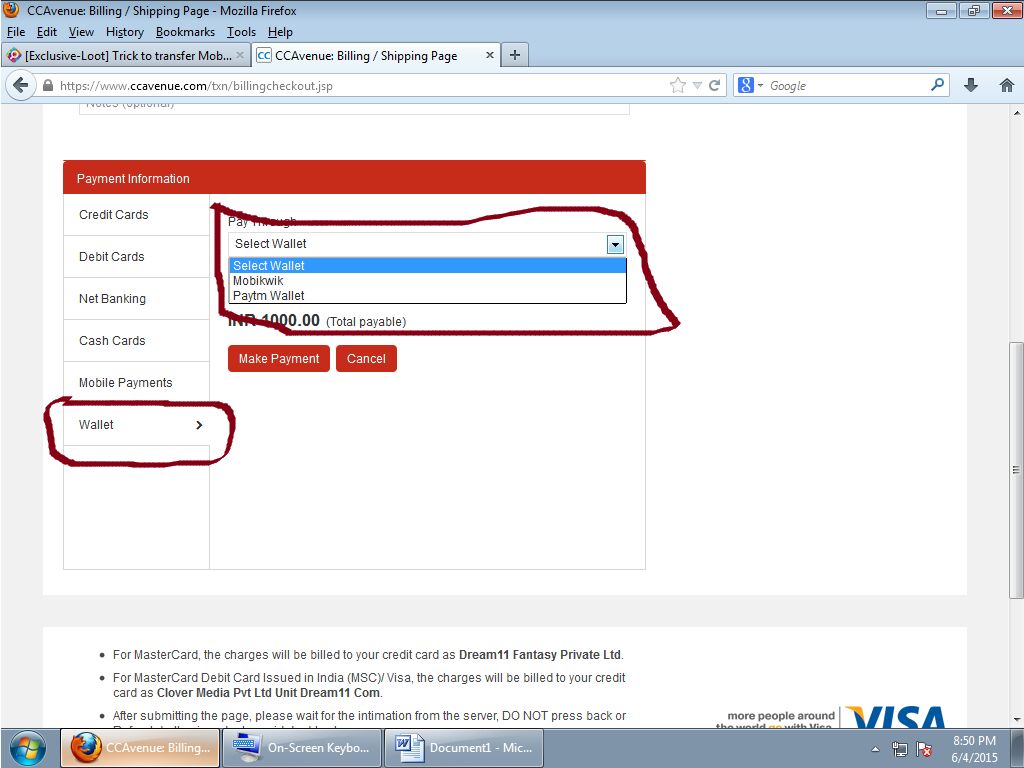Screen dimensions: 1024x768
Task: Open the Help menu
Action: click(280, 32)
